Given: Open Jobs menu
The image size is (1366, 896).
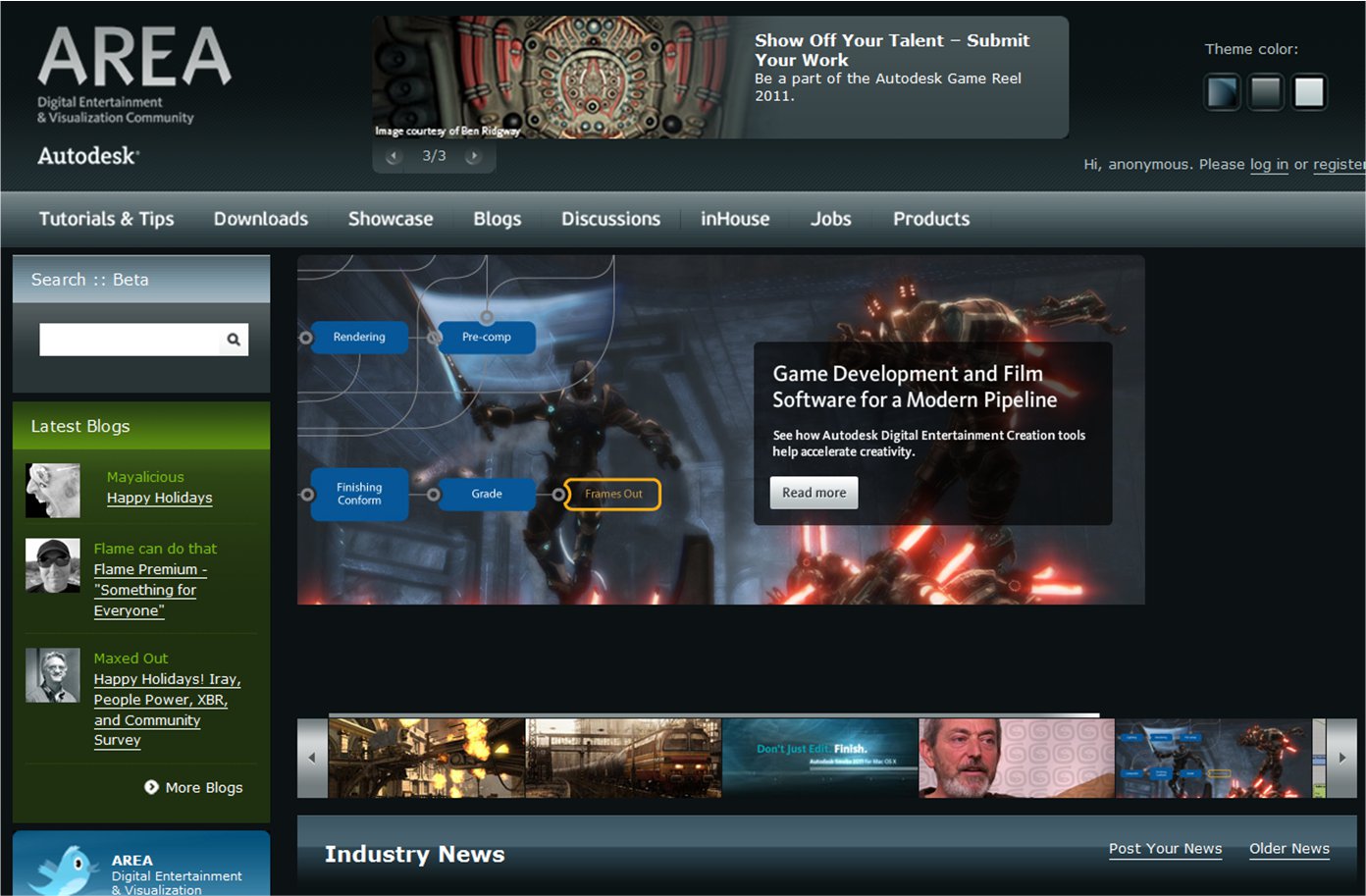Looking at the screenshot, I should (830, 219).
